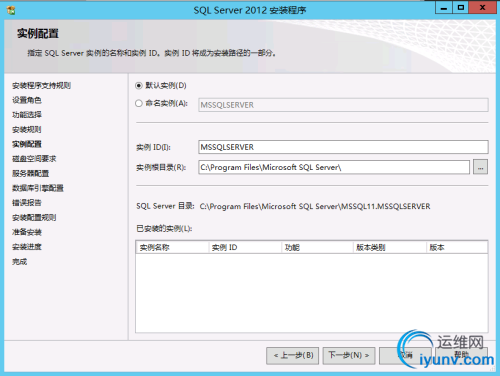The image size is (500, 376).
Task: Select the 安装进度 step
Action: tap(27, 247)
